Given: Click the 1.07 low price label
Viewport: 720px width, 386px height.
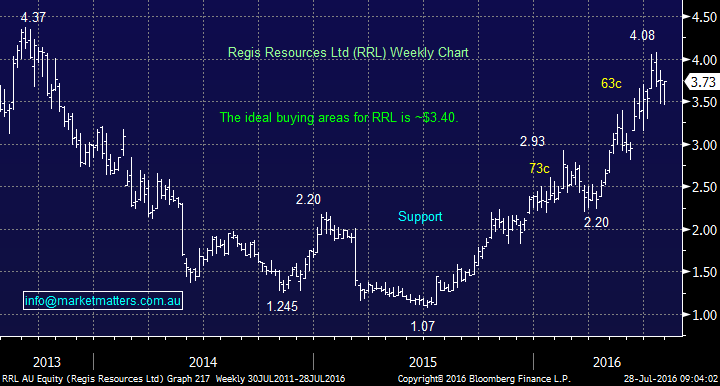Looking at the screenshot, I should [x=422, y=326].
